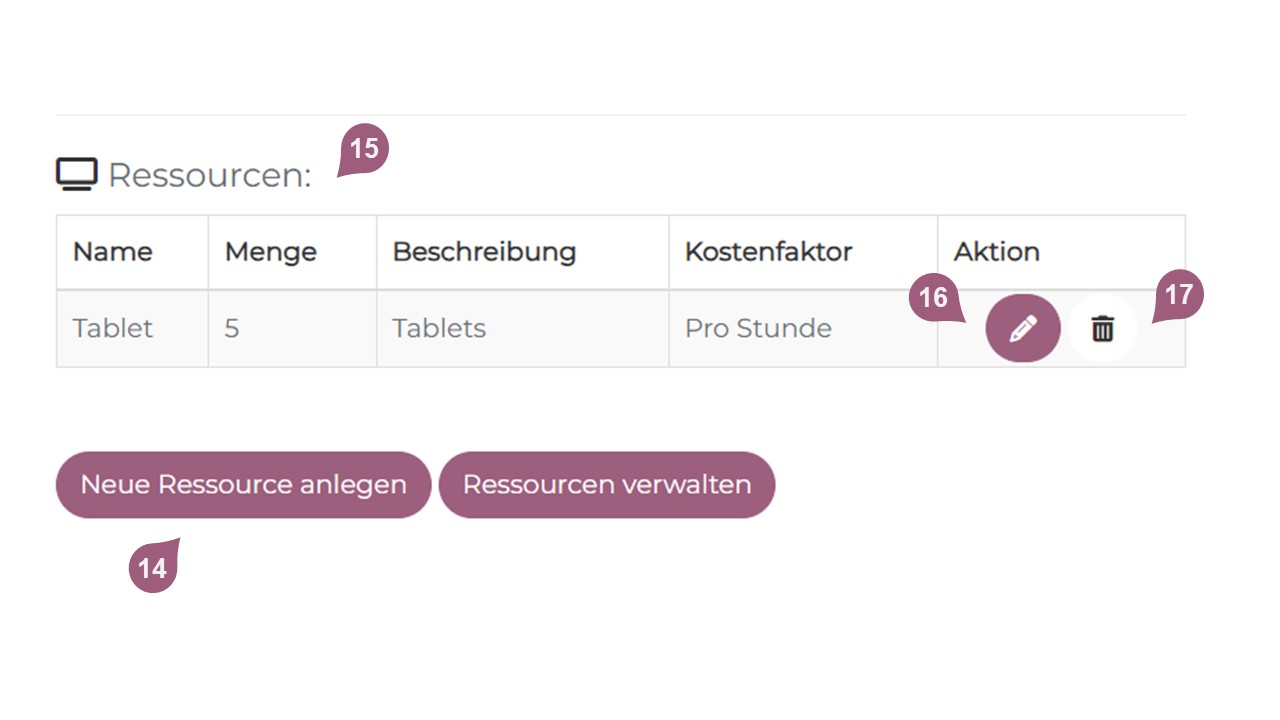Viewport: 1280px width, 720px height.
Task: Click the Name column header
Action: [x=113, y=252]
